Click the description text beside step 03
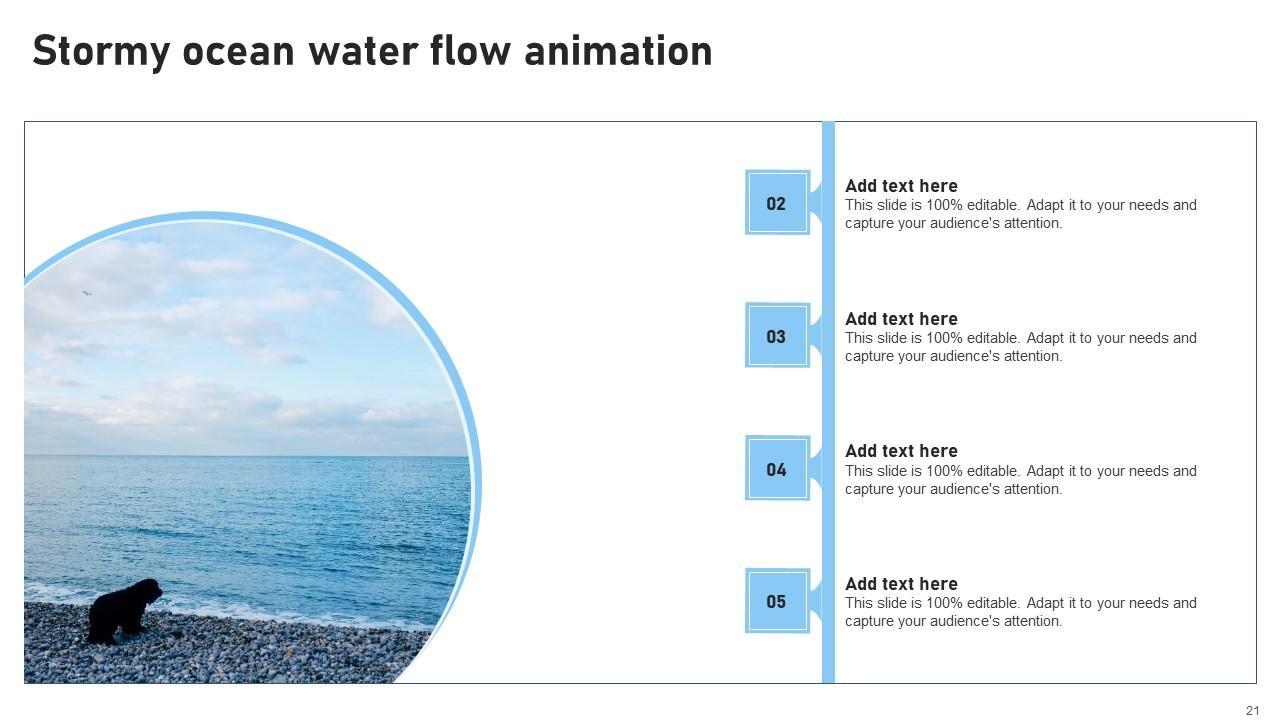The height and width of the screenshot is (720, 1280). tap(1020, 347)
